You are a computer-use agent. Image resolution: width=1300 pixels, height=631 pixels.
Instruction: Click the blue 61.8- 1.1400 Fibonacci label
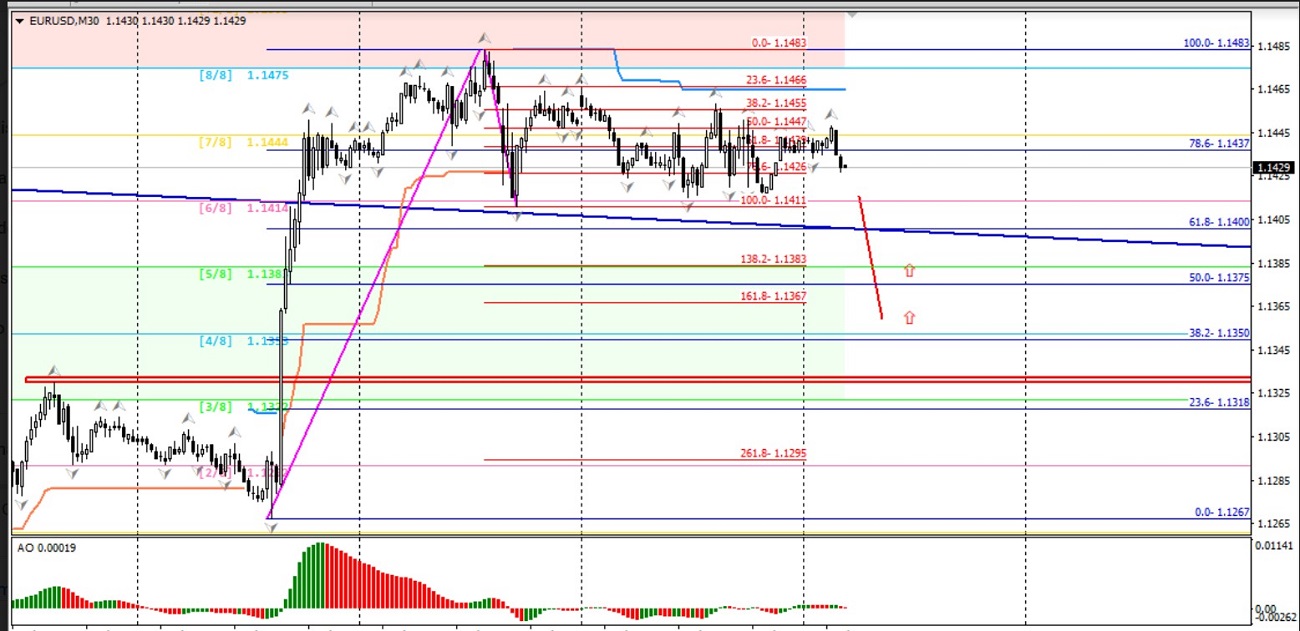1219,222
